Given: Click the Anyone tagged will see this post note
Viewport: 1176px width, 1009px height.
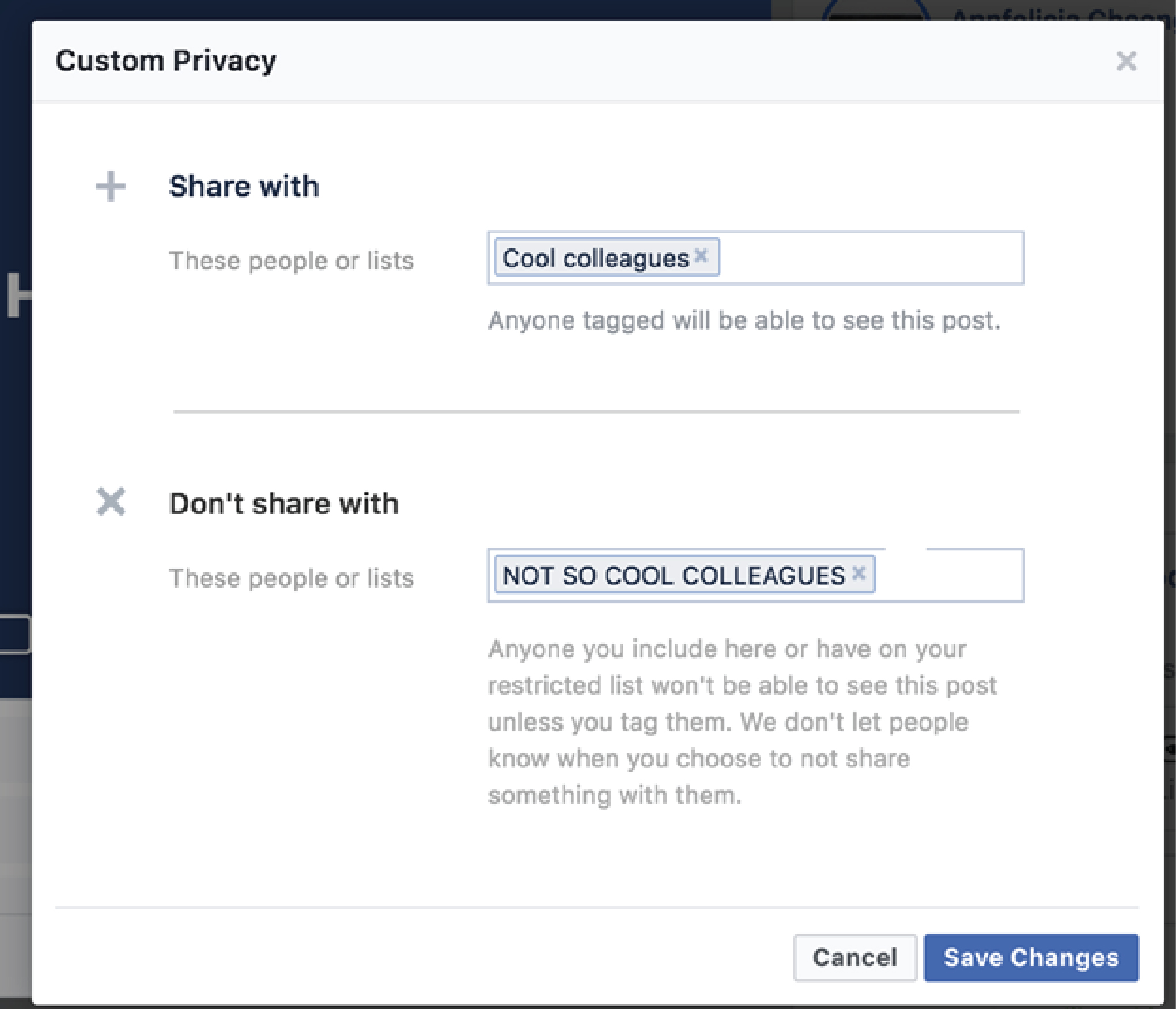Looking at the screenshot, I should coord(744,320).
